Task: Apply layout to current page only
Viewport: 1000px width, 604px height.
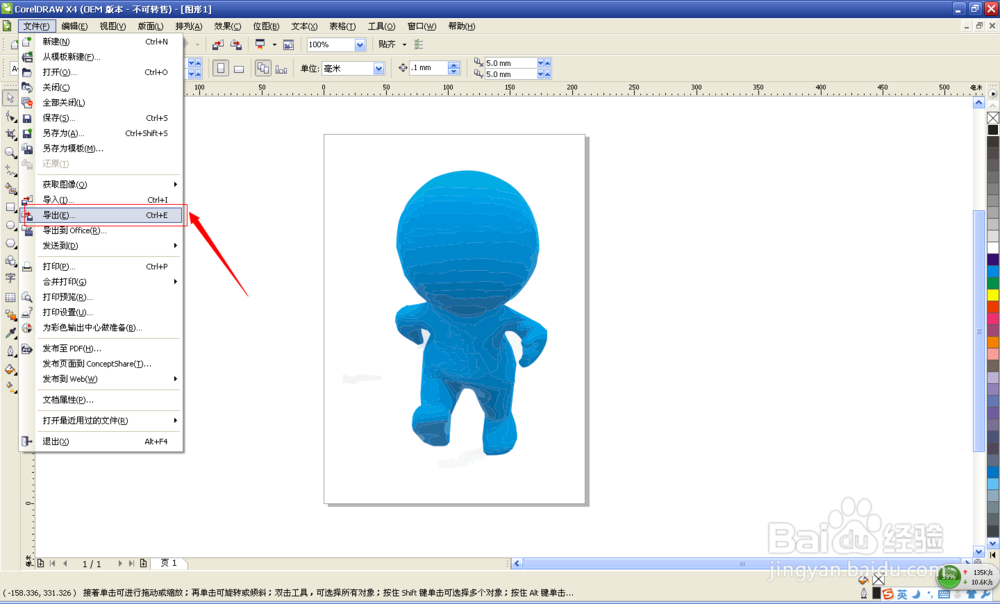Action: [x=281, y=68]
